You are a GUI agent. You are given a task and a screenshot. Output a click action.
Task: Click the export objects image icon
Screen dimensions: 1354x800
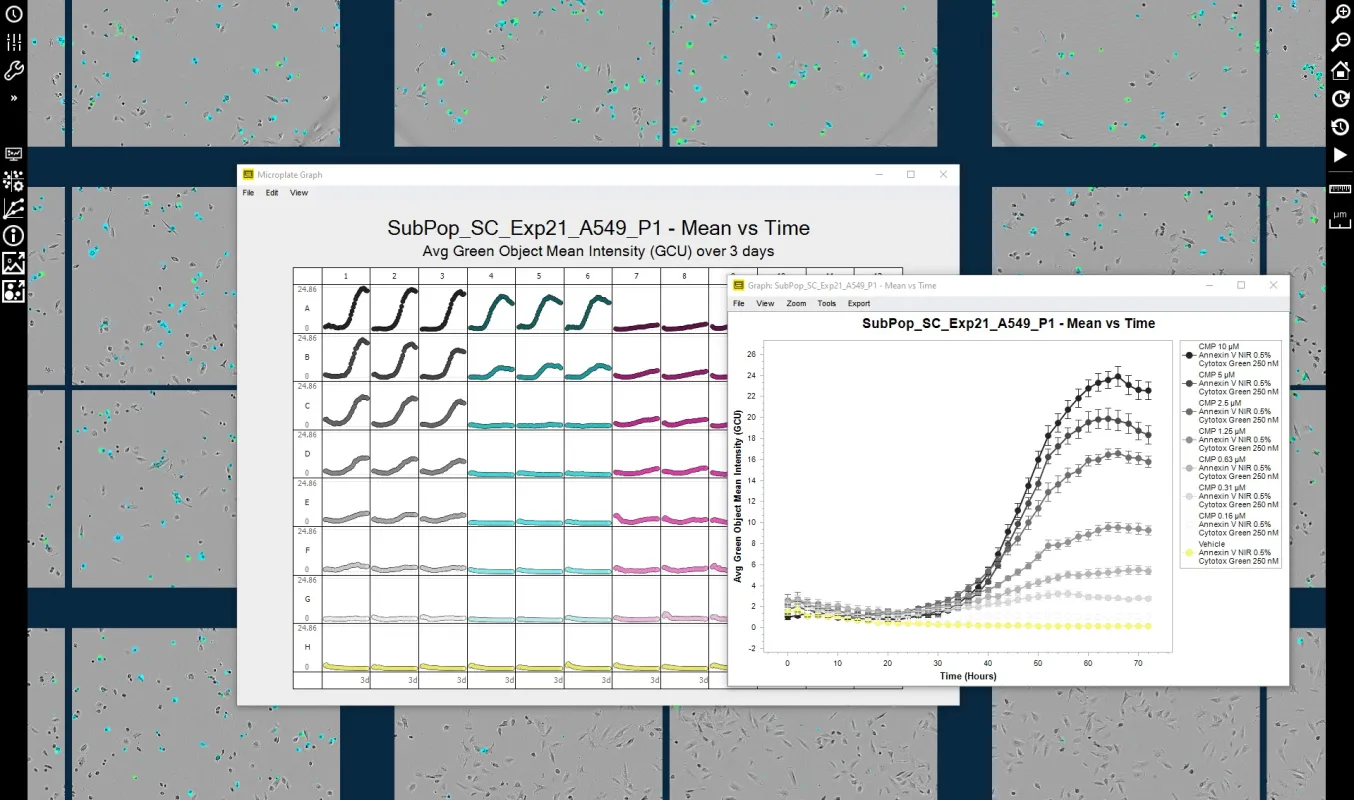coord(14,291)
